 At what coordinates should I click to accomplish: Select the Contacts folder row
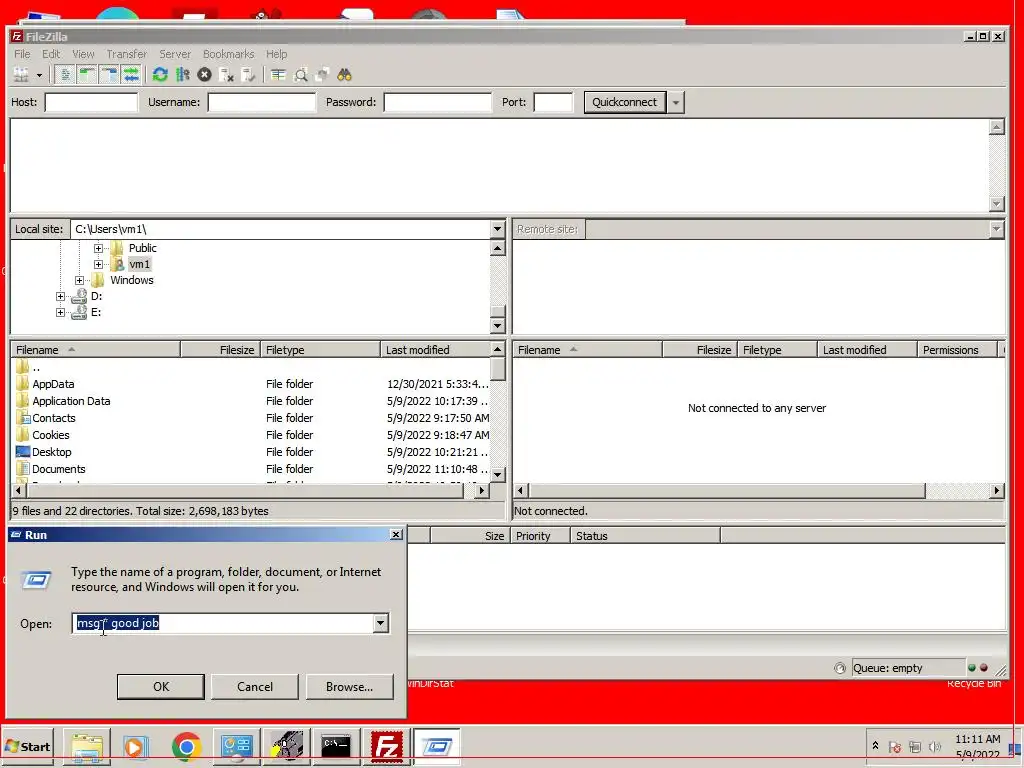(x=251, y=418)
